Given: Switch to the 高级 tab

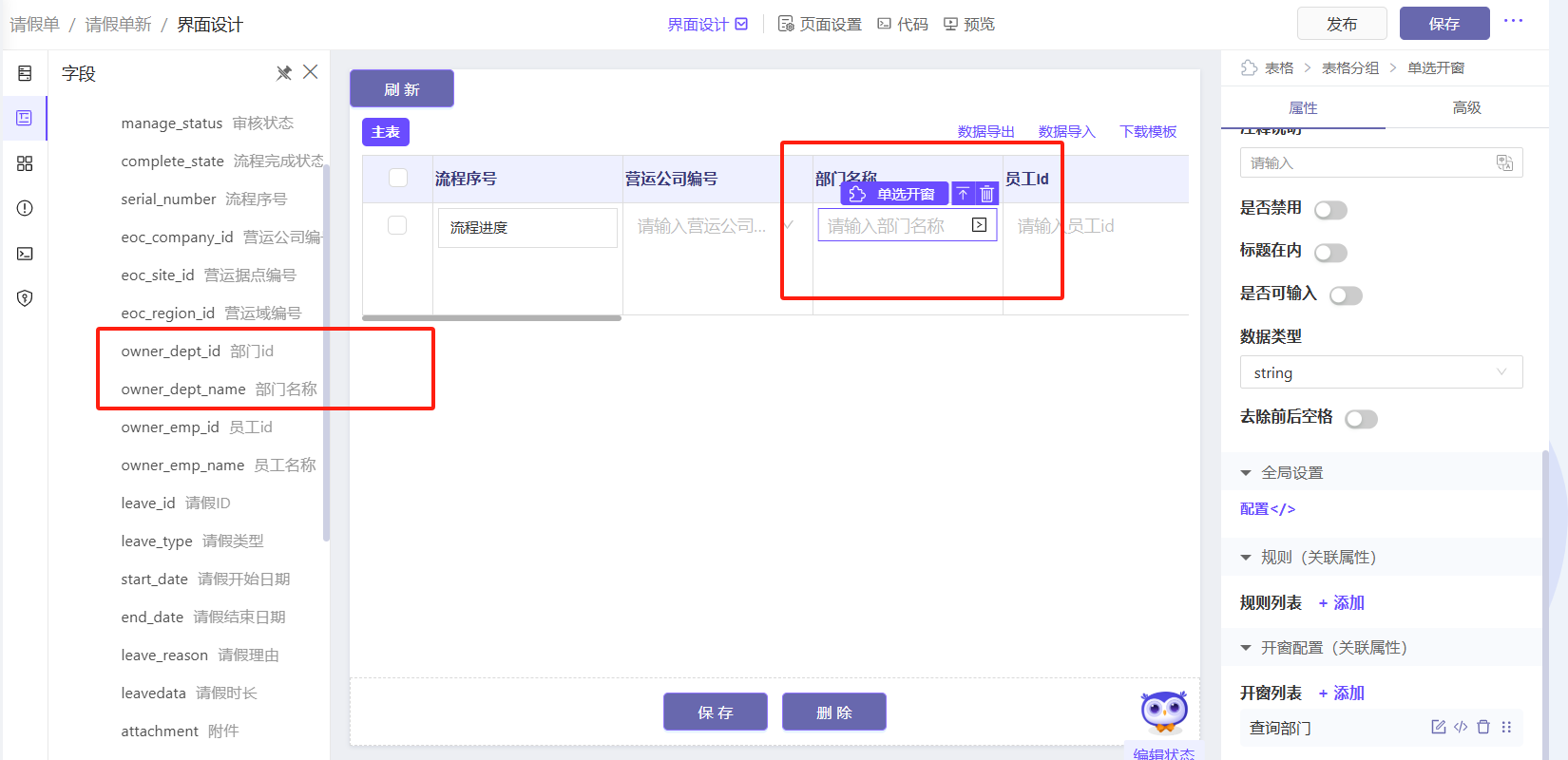Looking at the screenshot, I should click(x=1466, y=107).
